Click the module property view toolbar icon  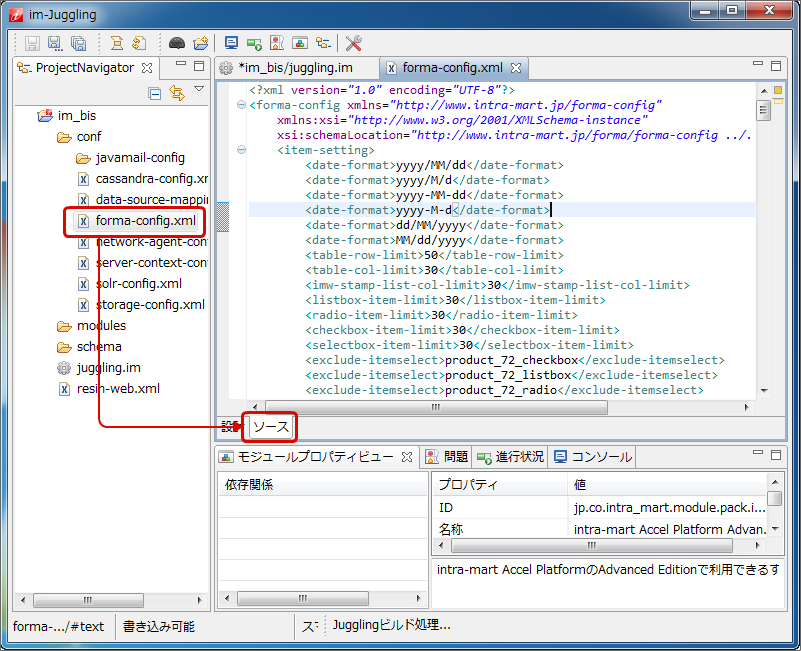point(300,43)
